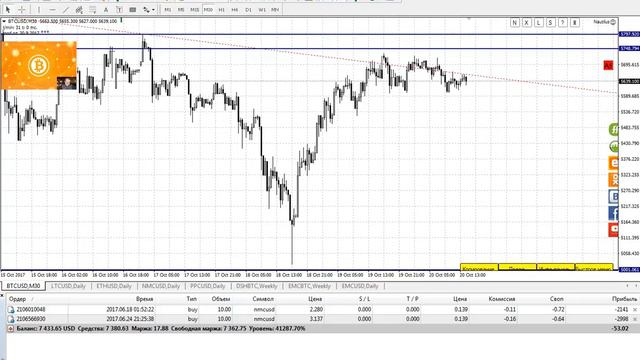The width and height of the screenshot is (640, 360).
Task: Click the Nautilus expert advisor label
Action: pyautogui.click(x=604, y=22)
